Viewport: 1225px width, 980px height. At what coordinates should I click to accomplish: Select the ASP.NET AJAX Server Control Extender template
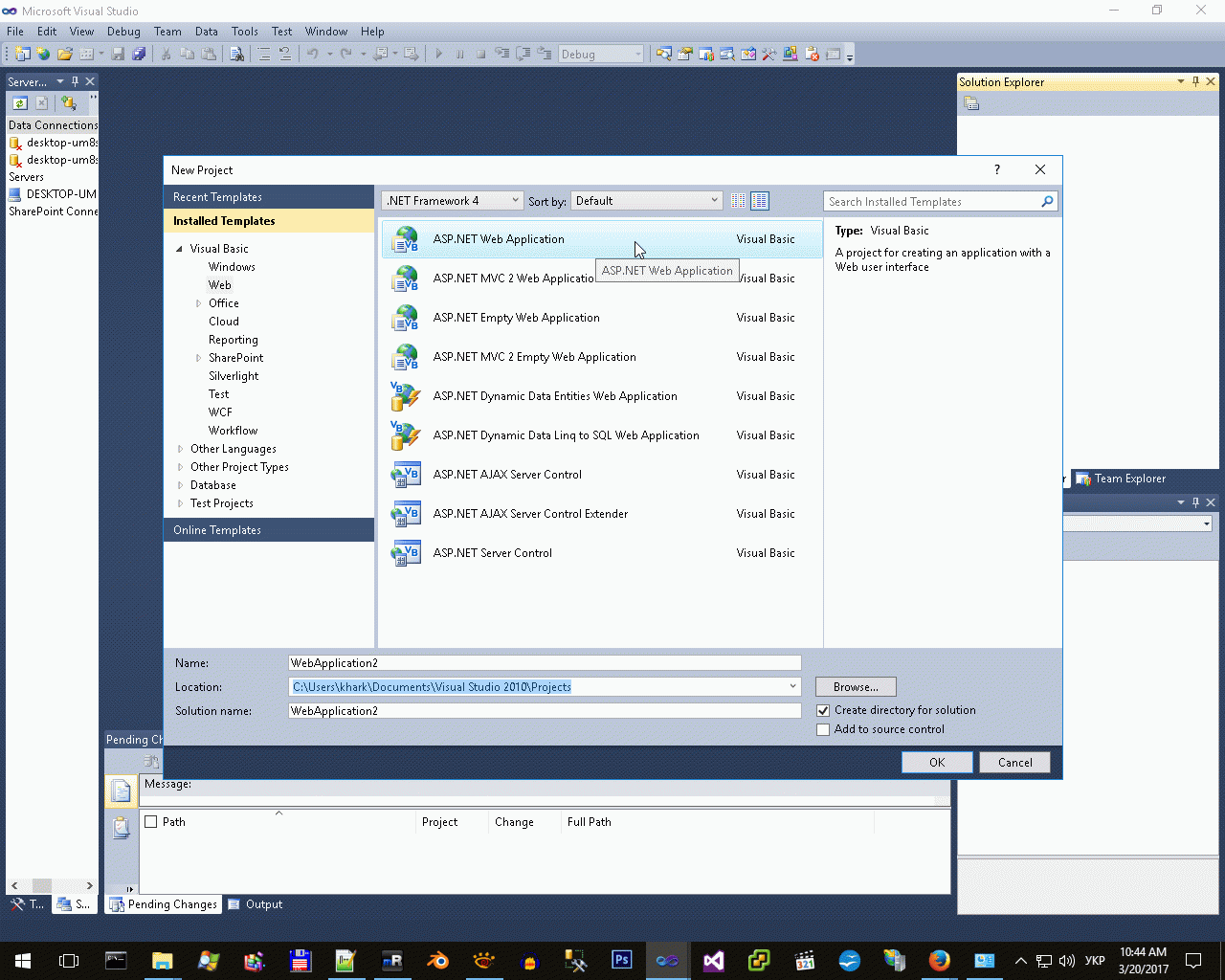pyautogui.click(x=601, y=514)
